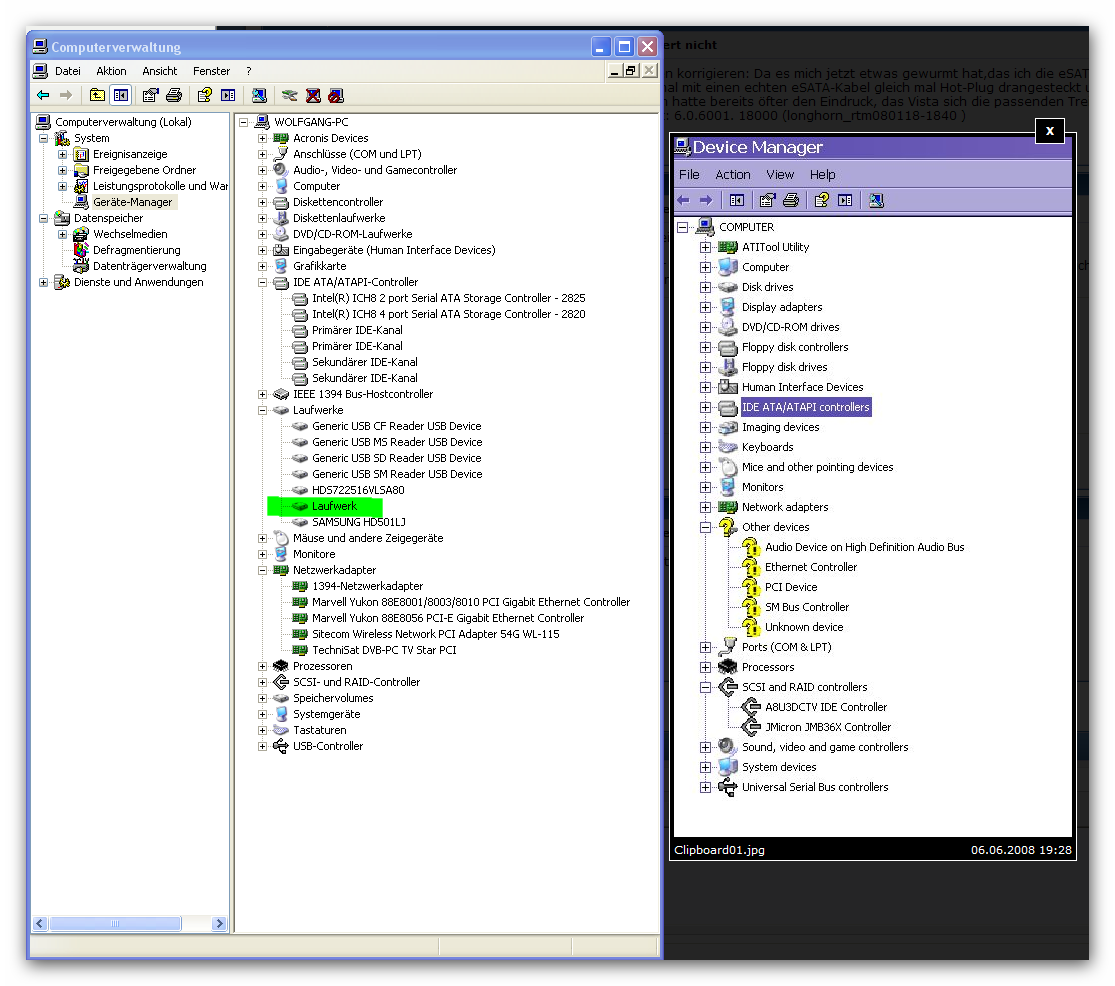The width and height of the screenshot is (1115, 986).
Task: Close the Device Manager image with X
Action: coord(1050,131)
